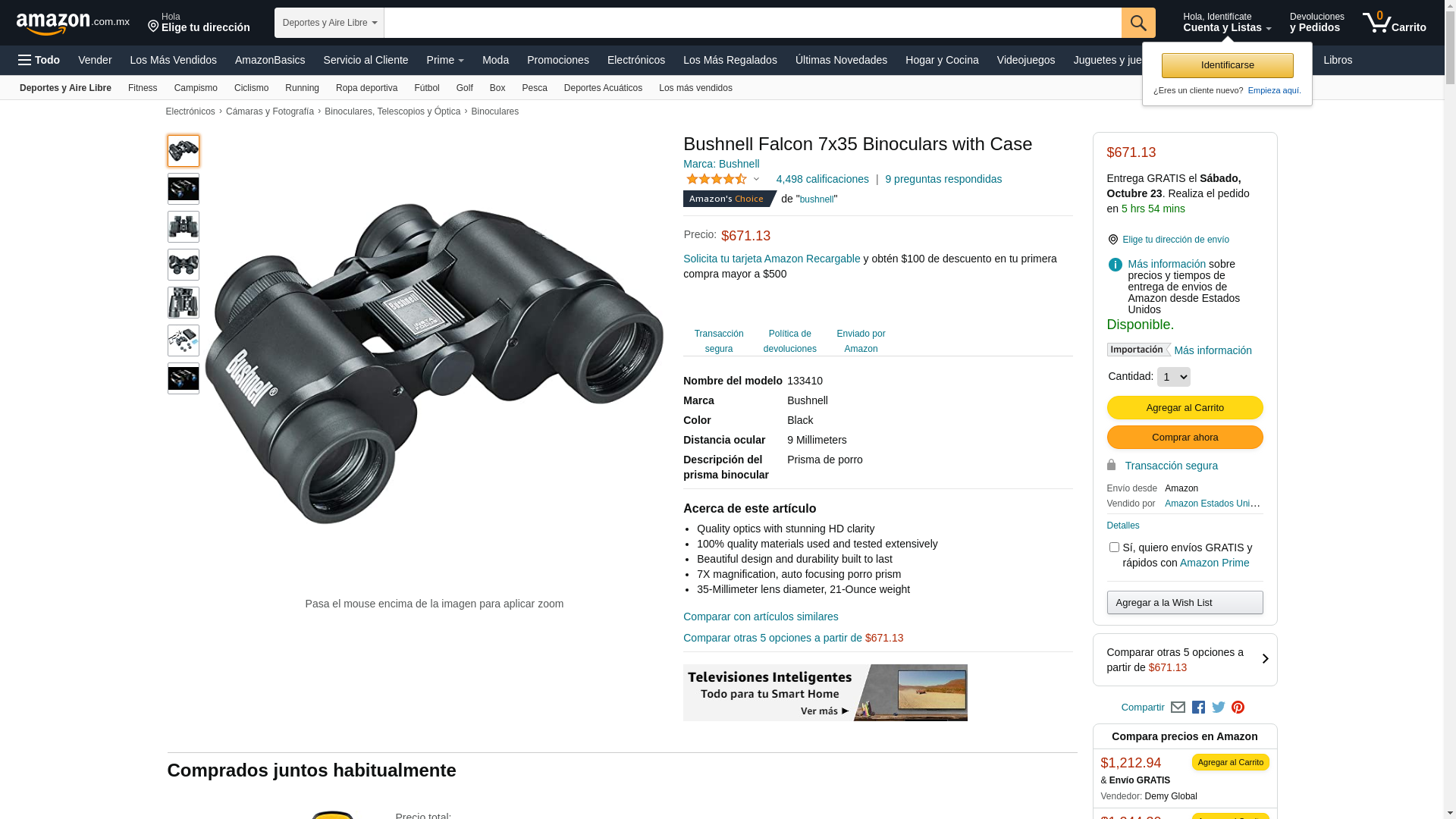Click the Comprar ahora button
The width and height of the screenshot is (1456, 819).
[1185, 438]
